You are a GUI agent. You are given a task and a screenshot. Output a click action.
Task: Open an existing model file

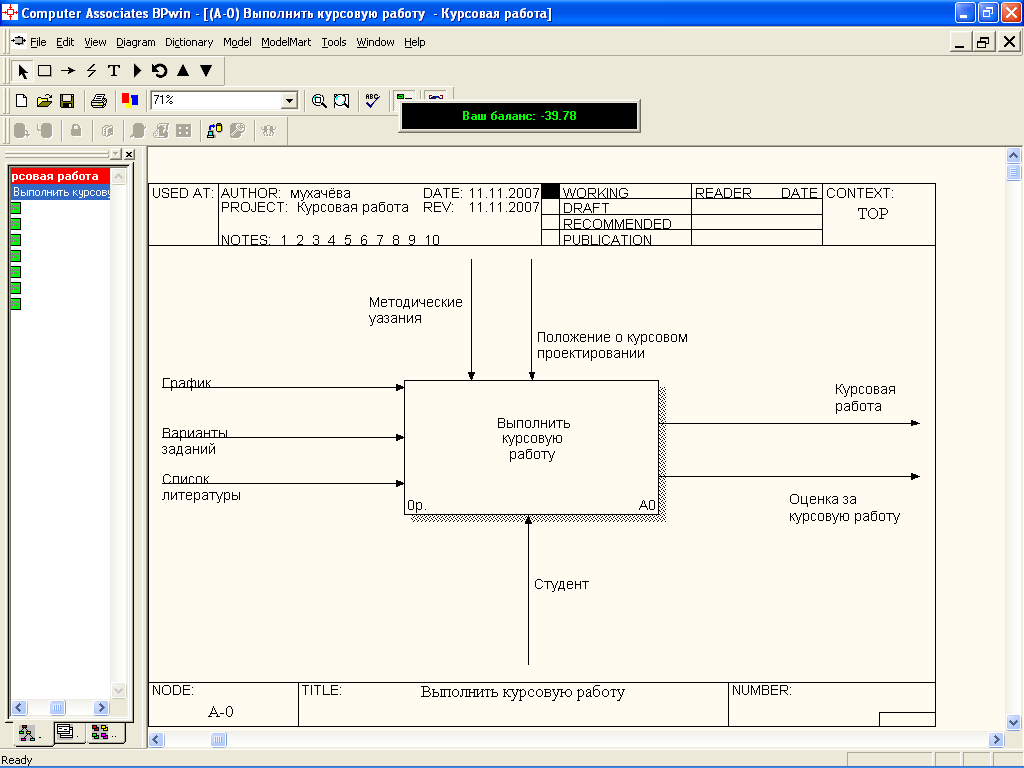44,101
